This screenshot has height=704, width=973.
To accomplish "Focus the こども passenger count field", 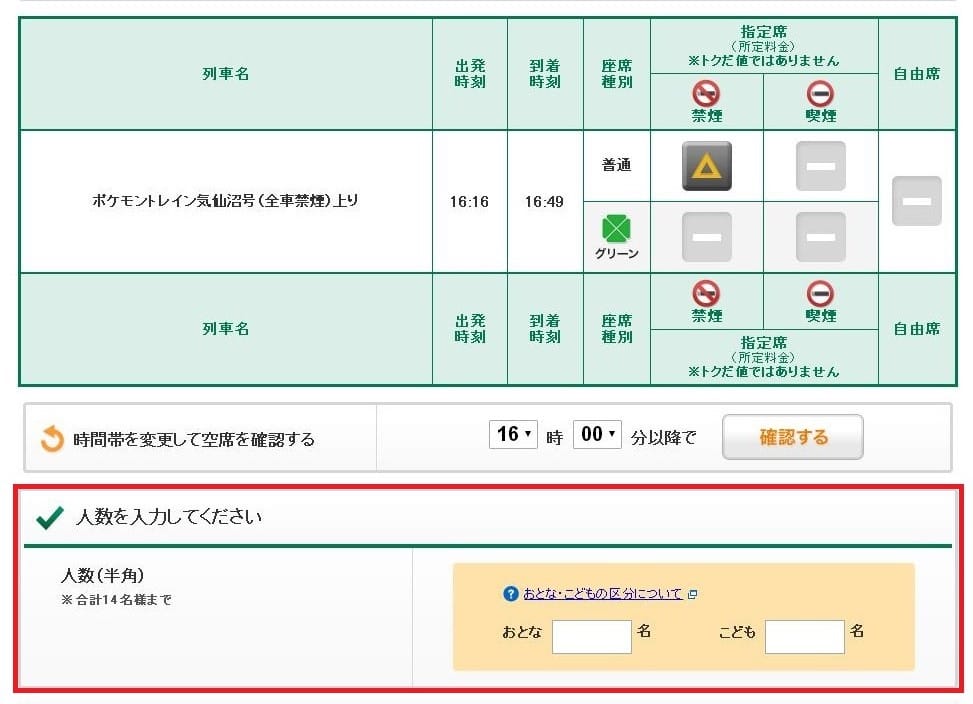I will click(804, 637).
